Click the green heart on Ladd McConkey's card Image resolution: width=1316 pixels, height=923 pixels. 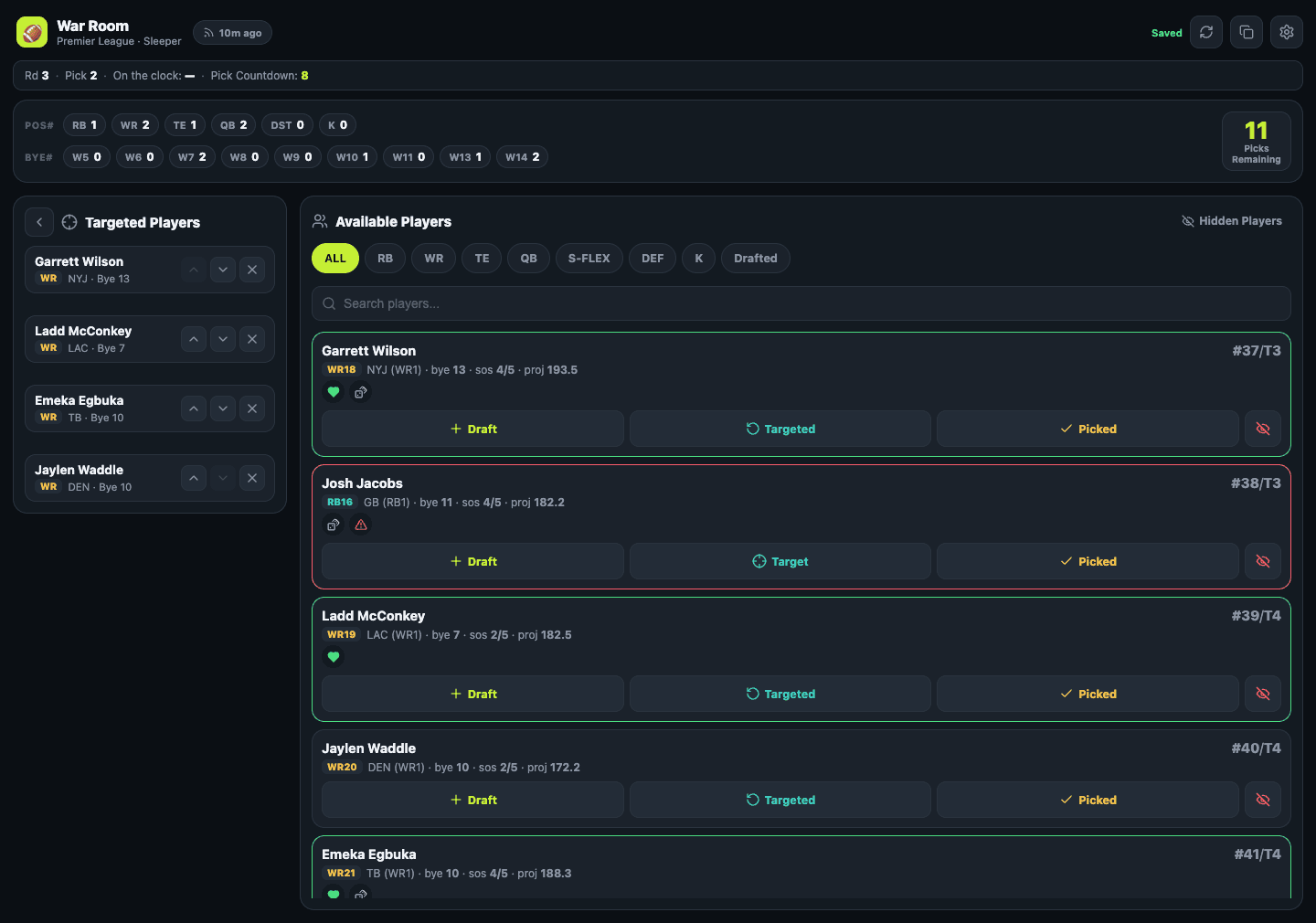334,657
